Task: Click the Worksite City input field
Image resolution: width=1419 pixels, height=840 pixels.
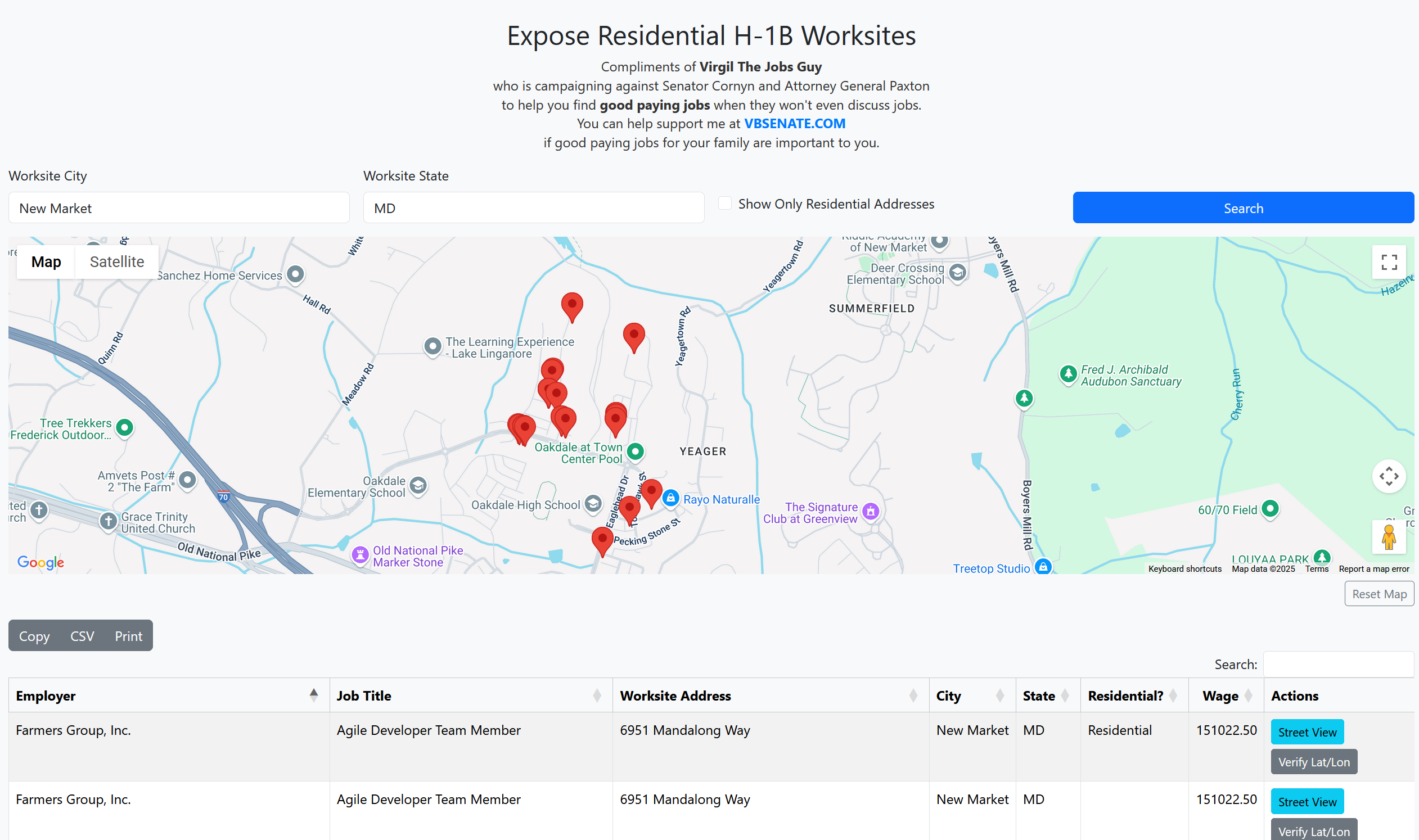Action: pyautogui.click(x=179, y=207)
